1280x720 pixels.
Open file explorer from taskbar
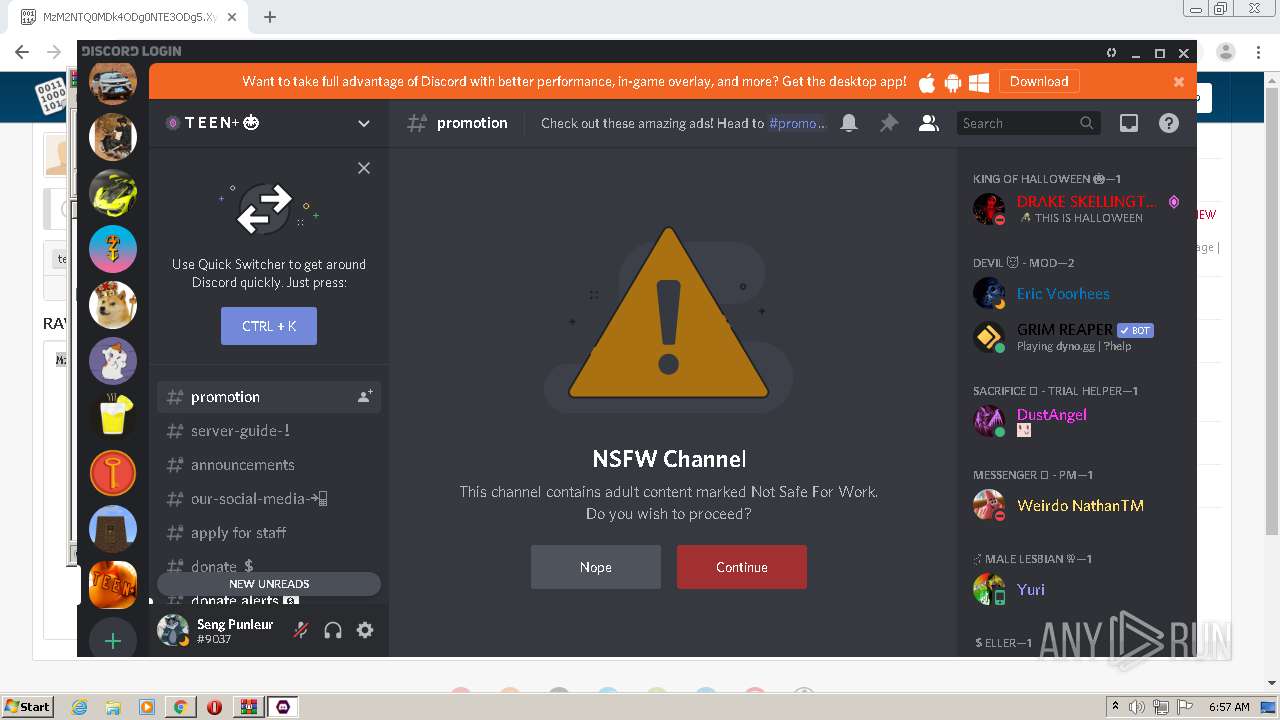coord(113,707)
